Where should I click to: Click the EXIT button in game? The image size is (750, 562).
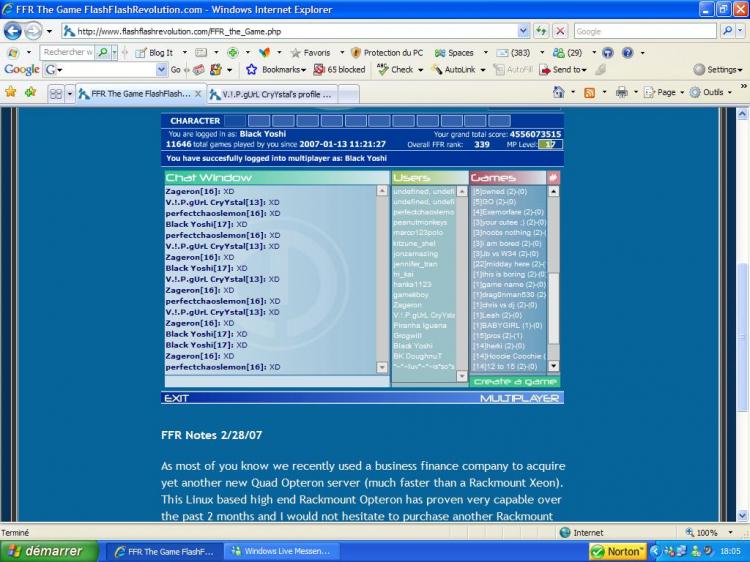(x=177, y=398)
